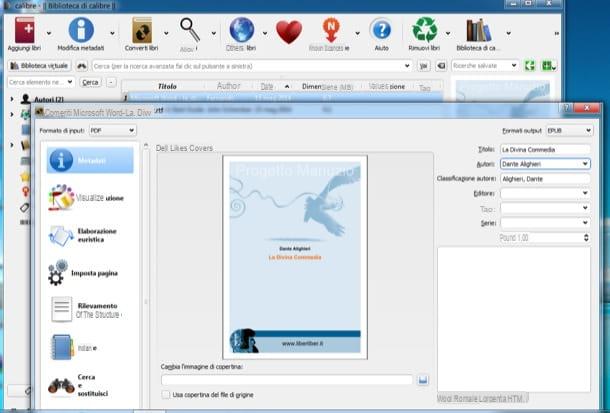Click the Vai search button
The image size is (610, 413).
[x=424, y=66]
